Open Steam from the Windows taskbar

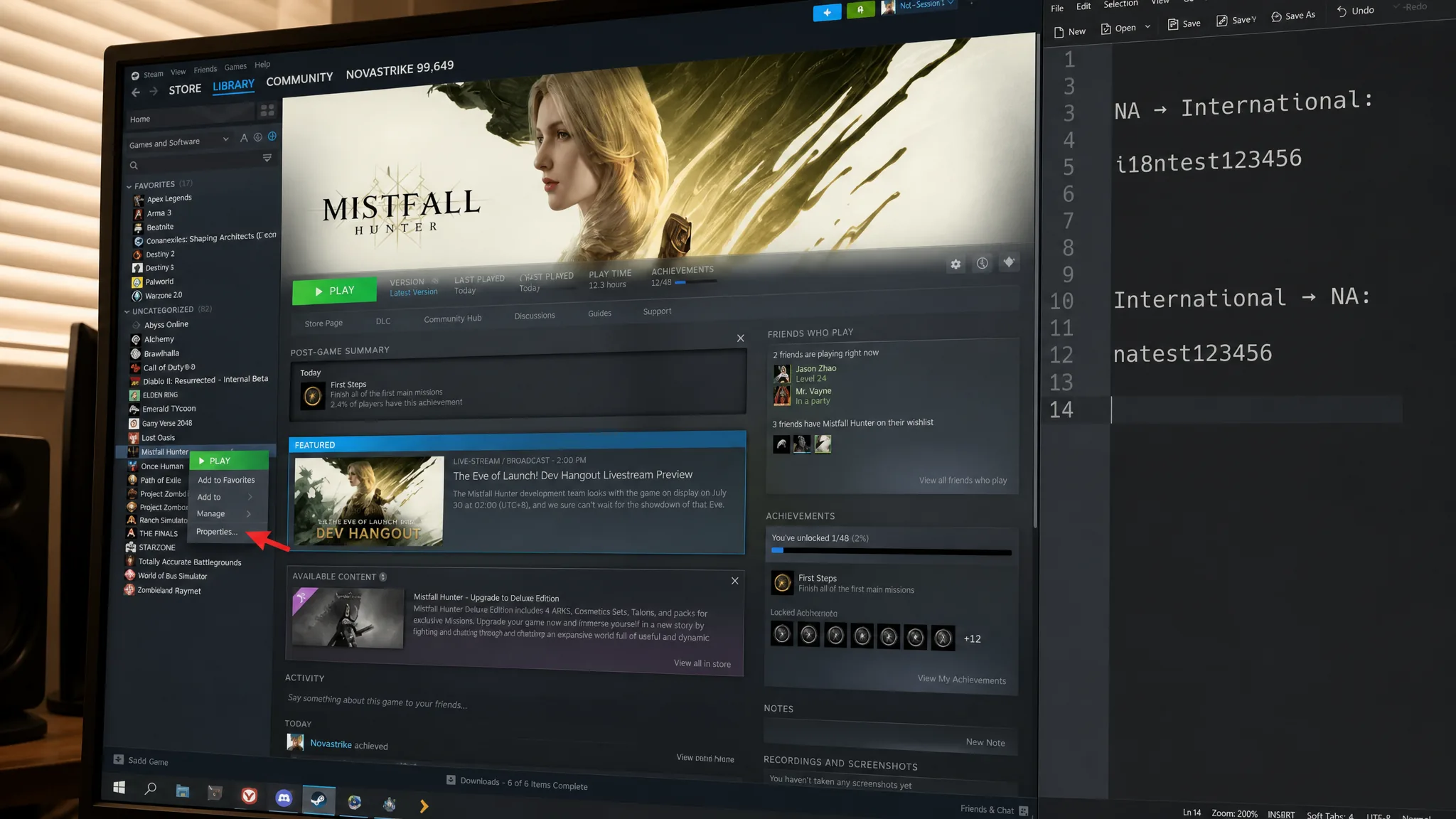(318, 801)
